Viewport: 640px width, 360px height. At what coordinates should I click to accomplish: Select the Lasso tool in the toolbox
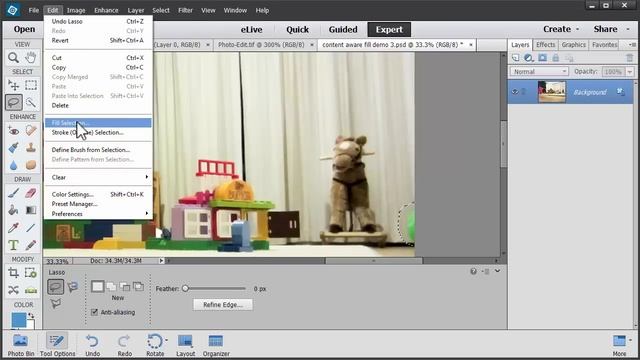[13, 102]
